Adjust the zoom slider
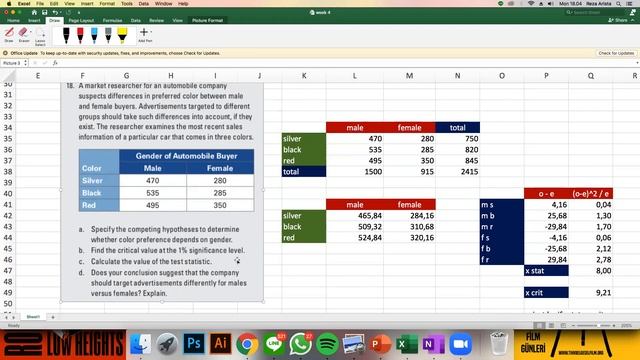 click(x=594, y=325)
